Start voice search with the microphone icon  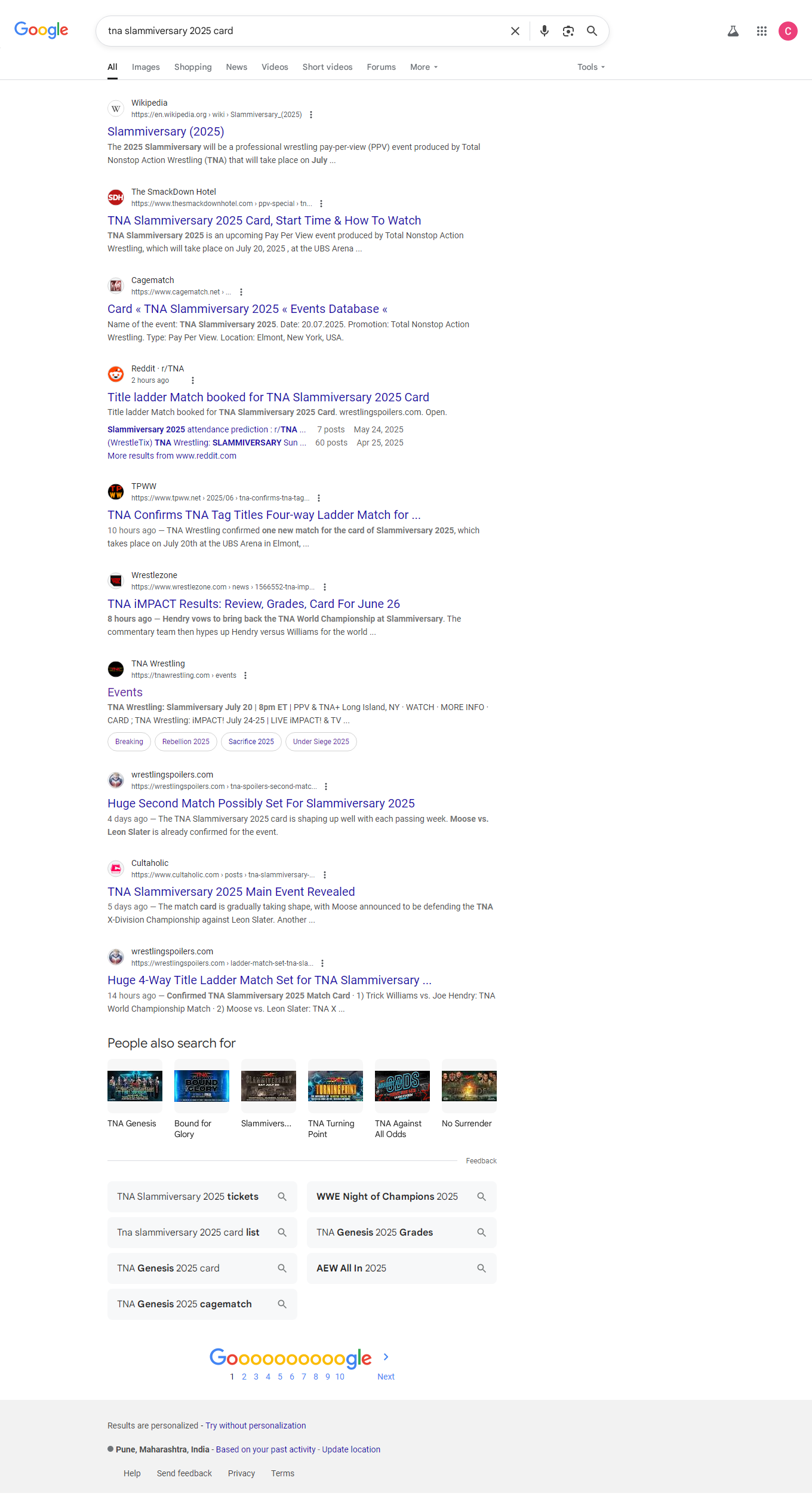(x=544, y=31)
